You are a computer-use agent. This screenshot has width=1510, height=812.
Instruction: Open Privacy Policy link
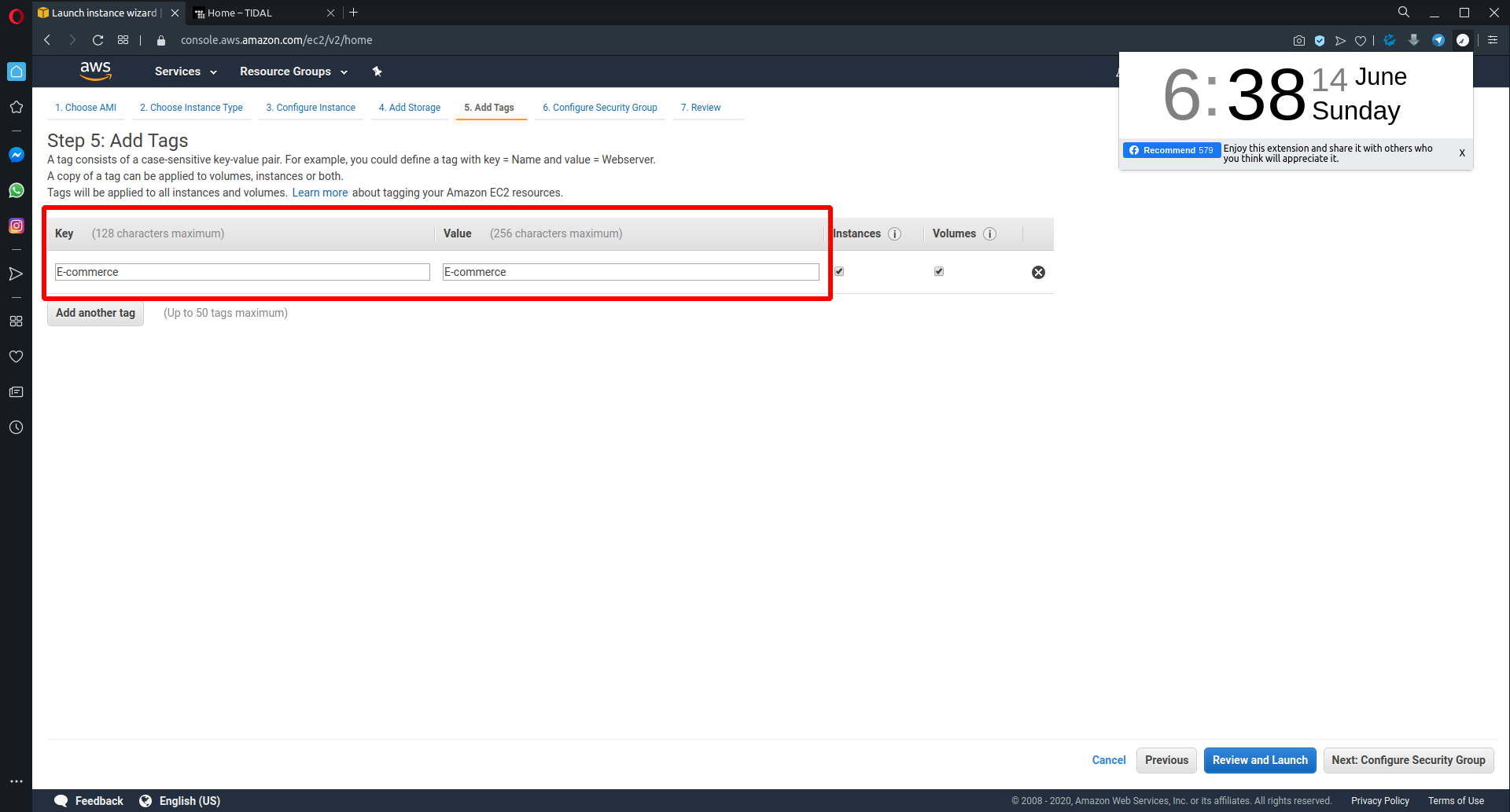pos(1379,801)
